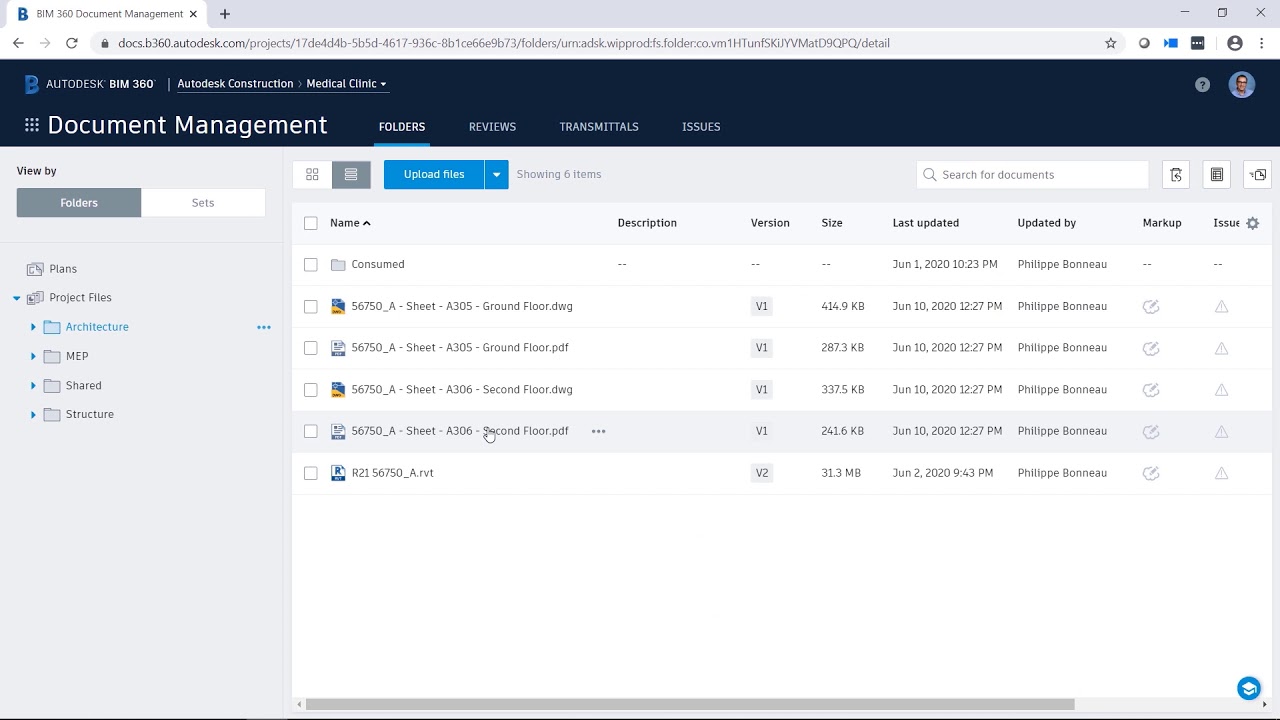Sort the table by Name column
This screenshot has width=1280, height=720.
[x=350, y=223]
